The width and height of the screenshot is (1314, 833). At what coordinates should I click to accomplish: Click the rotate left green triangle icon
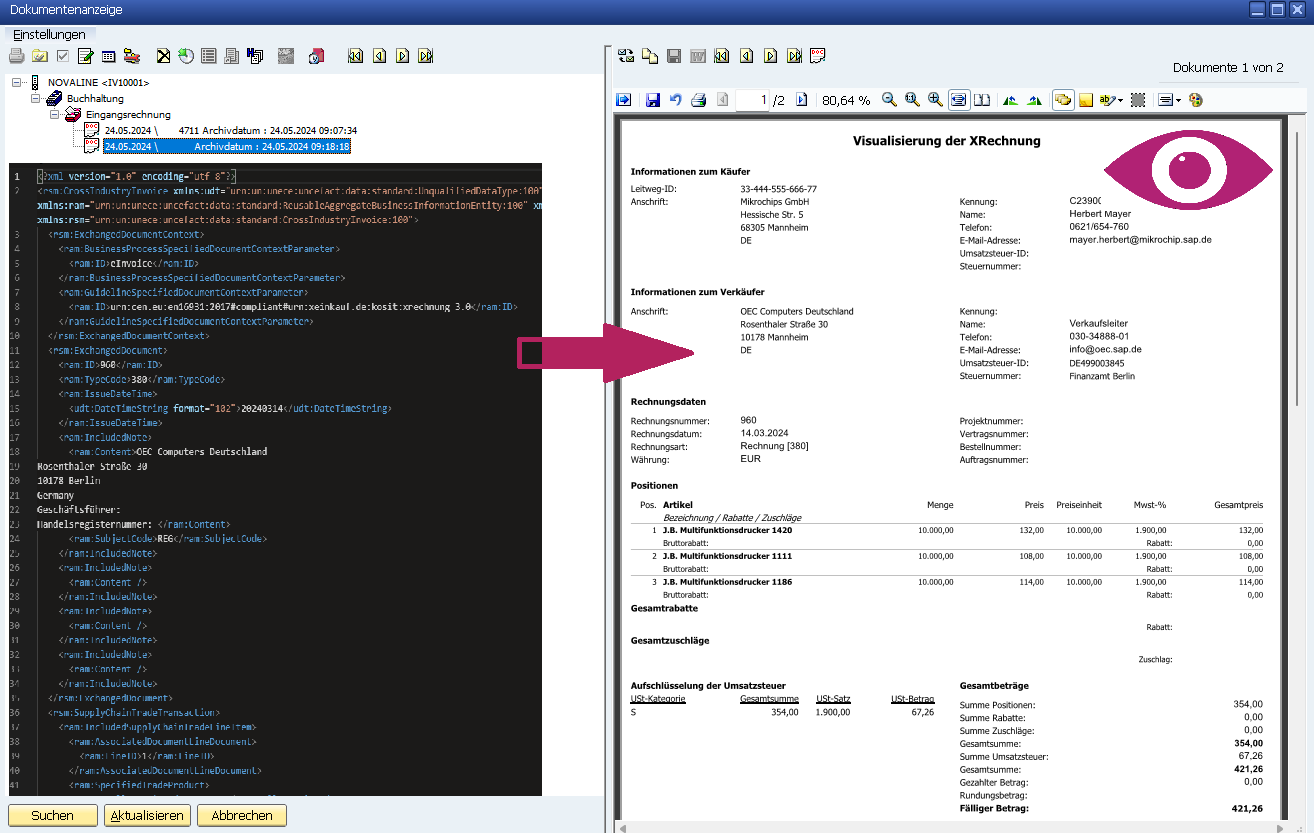tap(1010, 100)
